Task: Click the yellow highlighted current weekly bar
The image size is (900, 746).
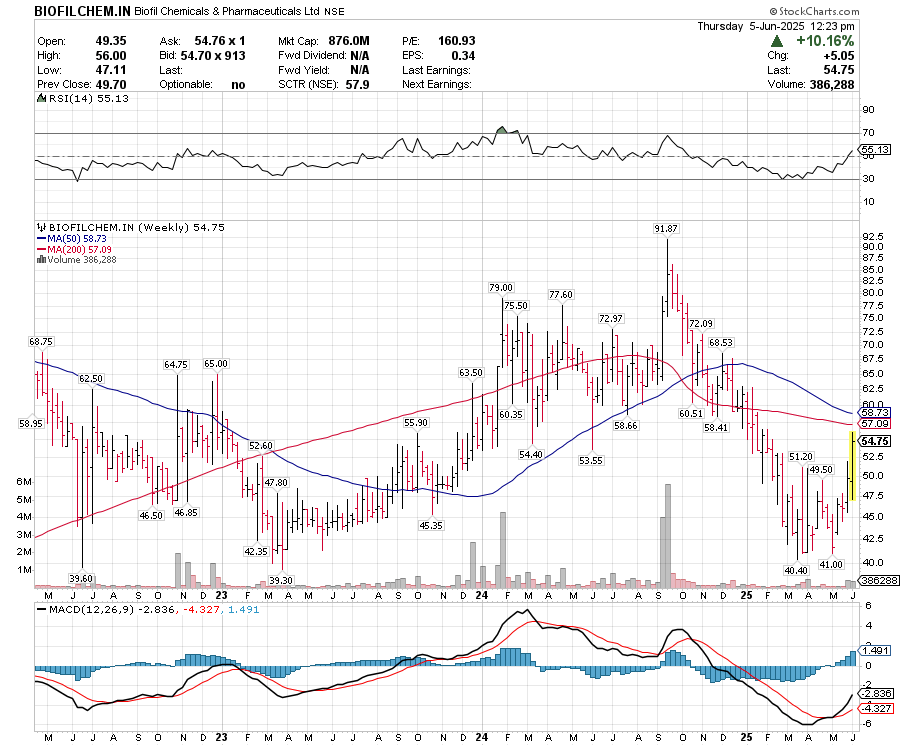Action: 852,466
